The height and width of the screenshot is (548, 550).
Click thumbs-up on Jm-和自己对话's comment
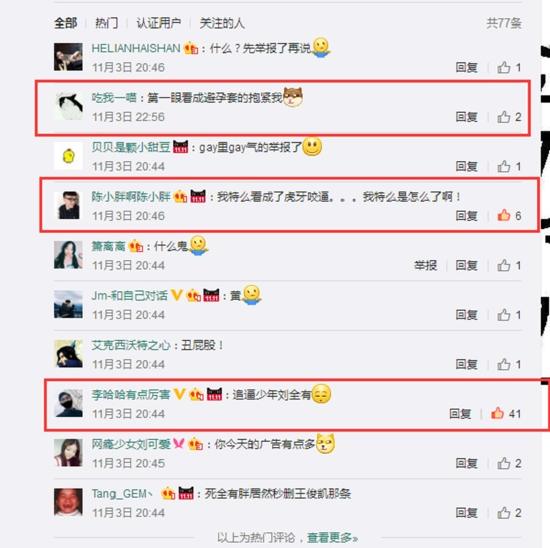click(504, 315)
